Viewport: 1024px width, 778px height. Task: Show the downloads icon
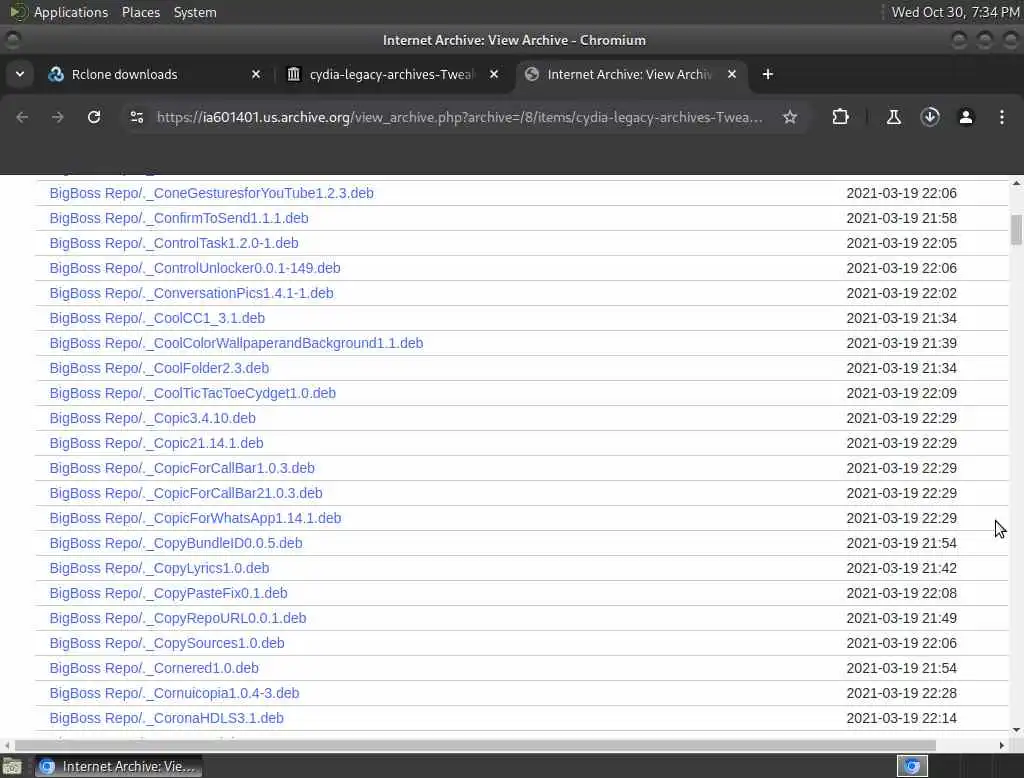pyautogui.click(x=930, y=117)
